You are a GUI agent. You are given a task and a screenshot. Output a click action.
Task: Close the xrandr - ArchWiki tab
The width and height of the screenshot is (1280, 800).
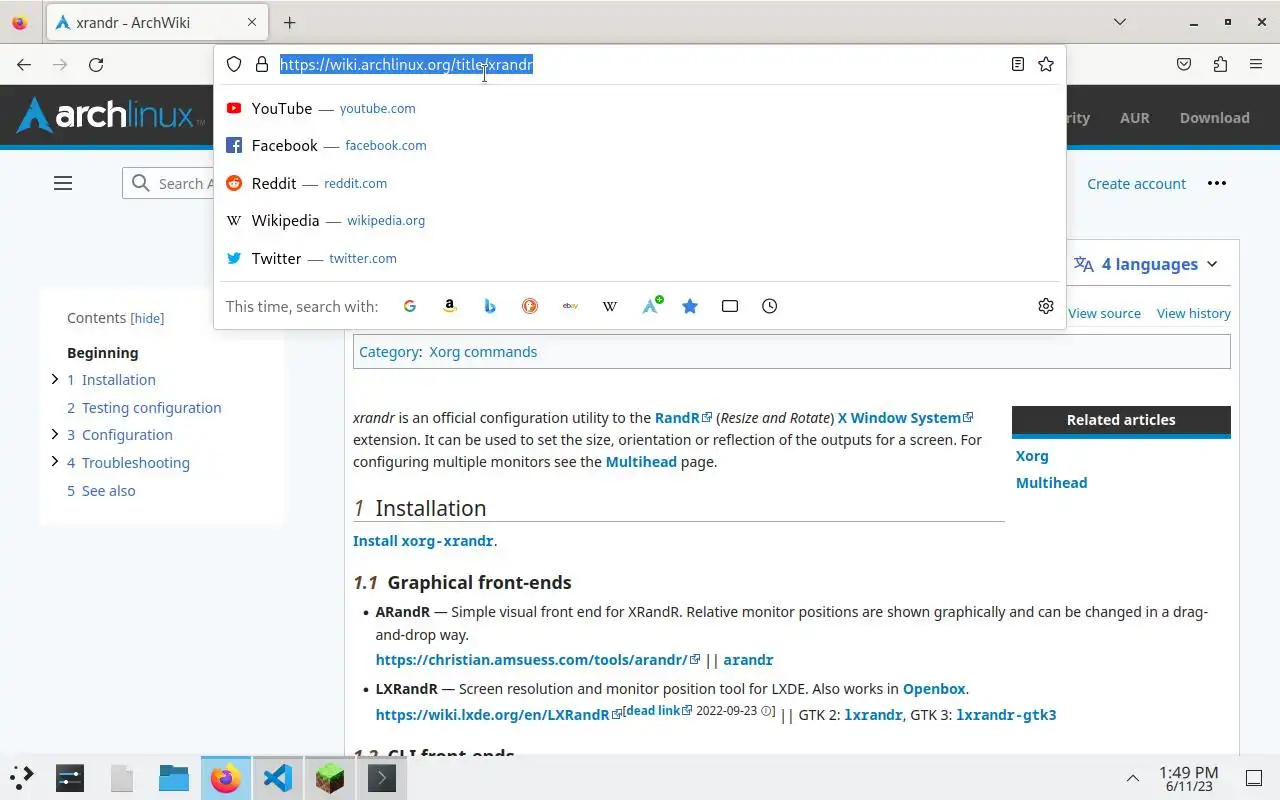click(252, 22)
